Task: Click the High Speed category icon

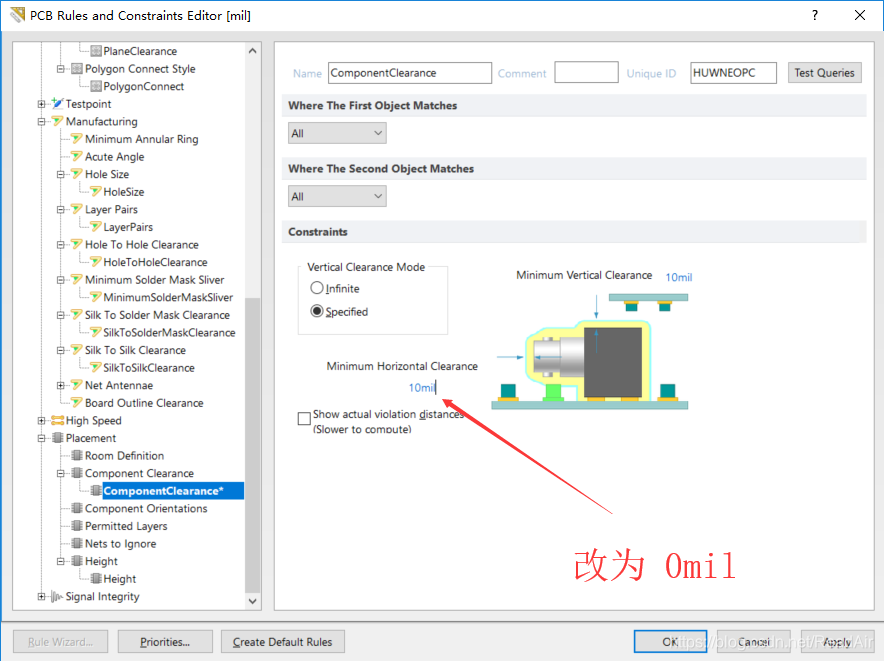Action: coord(58,420)
